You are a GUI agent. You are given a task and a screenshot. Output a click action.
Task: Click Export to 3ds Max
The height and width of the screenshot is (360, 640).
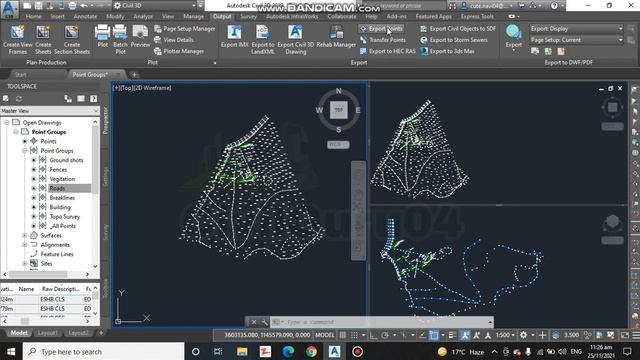[x=447, y=51]
